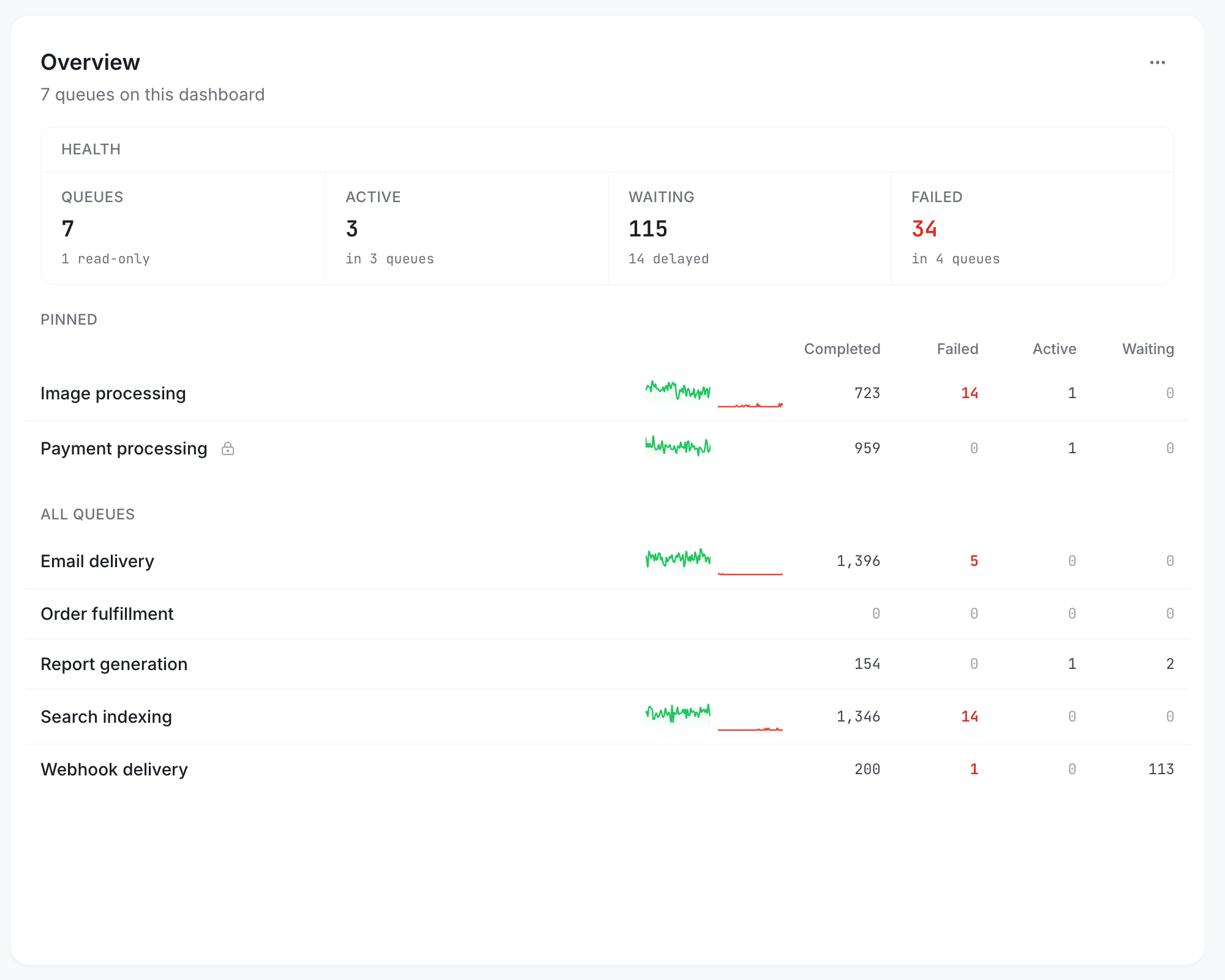This screenshot has height=980, width=1225.
Task: Click failed count 1 for Webhook delivery
Action: [x=974, y=769]
